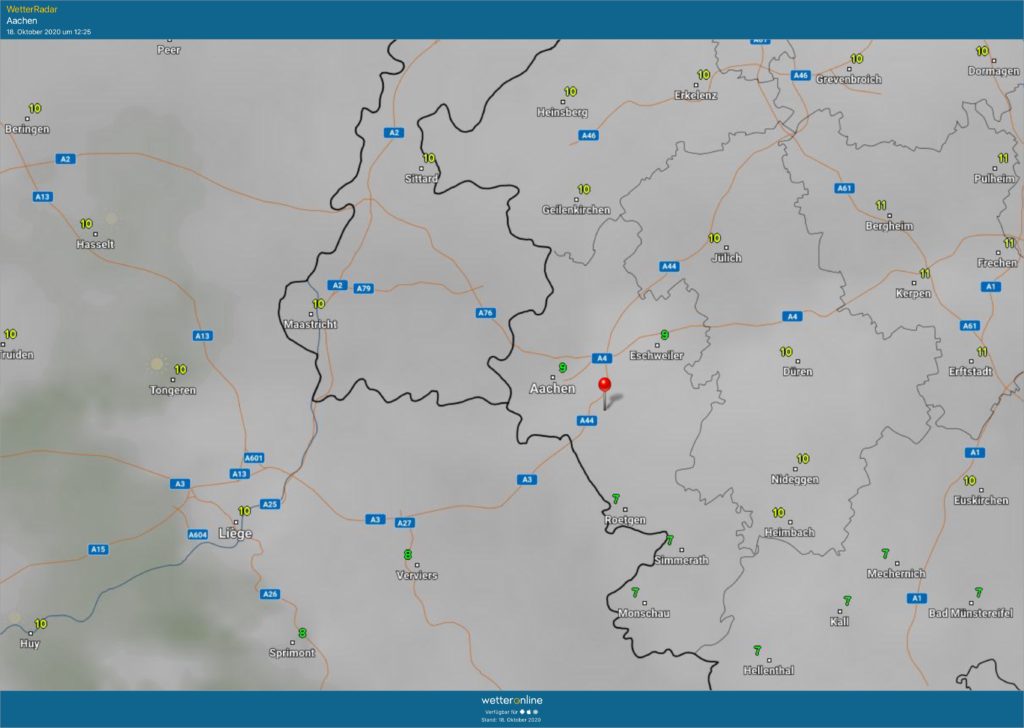Click the A4 badge above the red pin
This screenshot has height=728, width=1024.
point(601,358)
